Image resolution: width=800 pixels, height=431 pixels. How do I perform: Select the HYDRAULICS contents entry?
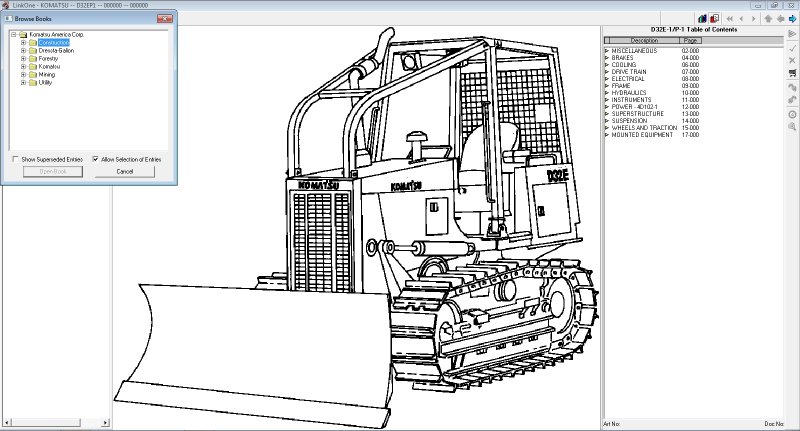click(629, 93)
